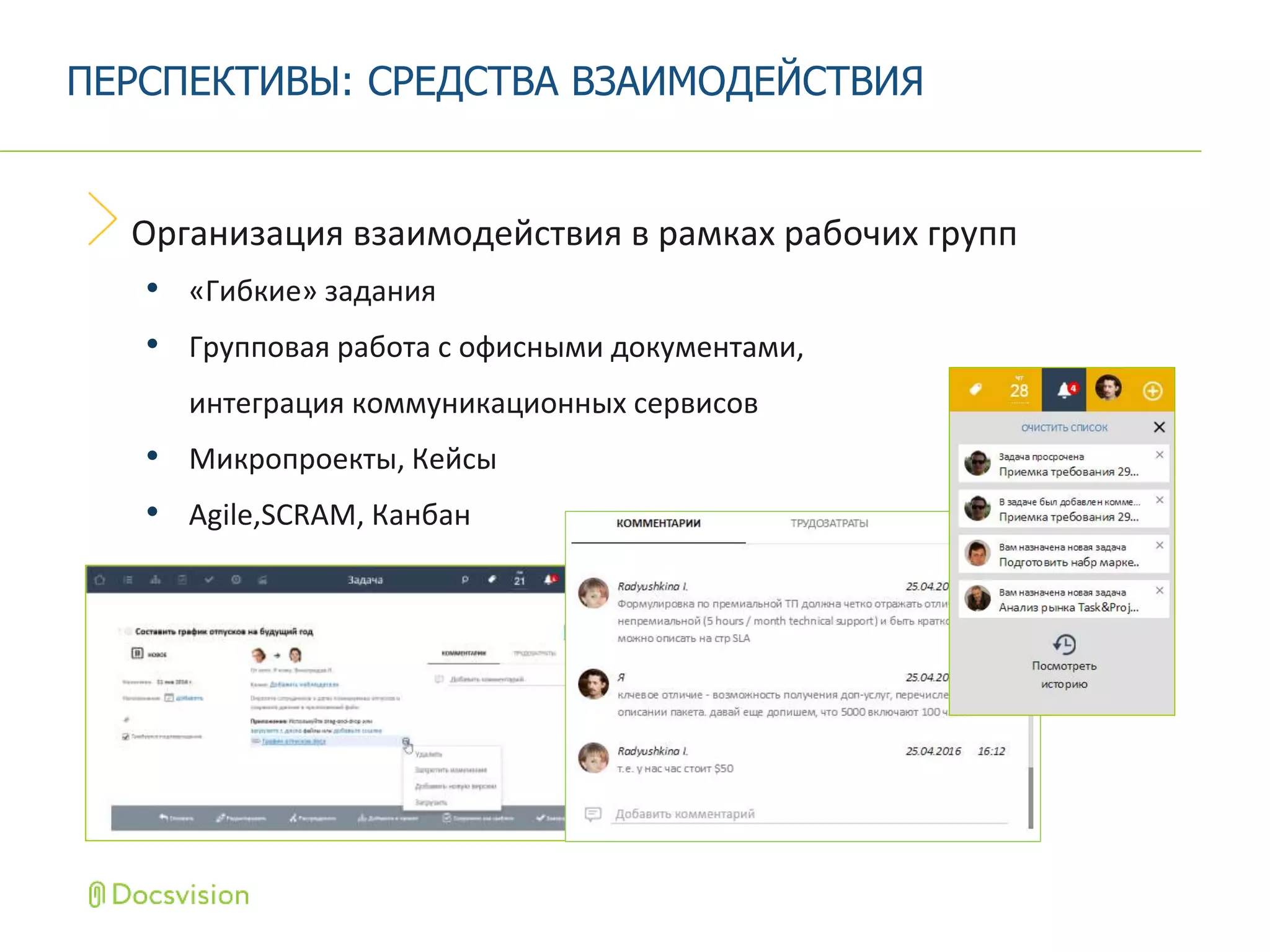1270x952 pixels.
Task: Close the notifications panel with large X
Action: point(1159,427)
